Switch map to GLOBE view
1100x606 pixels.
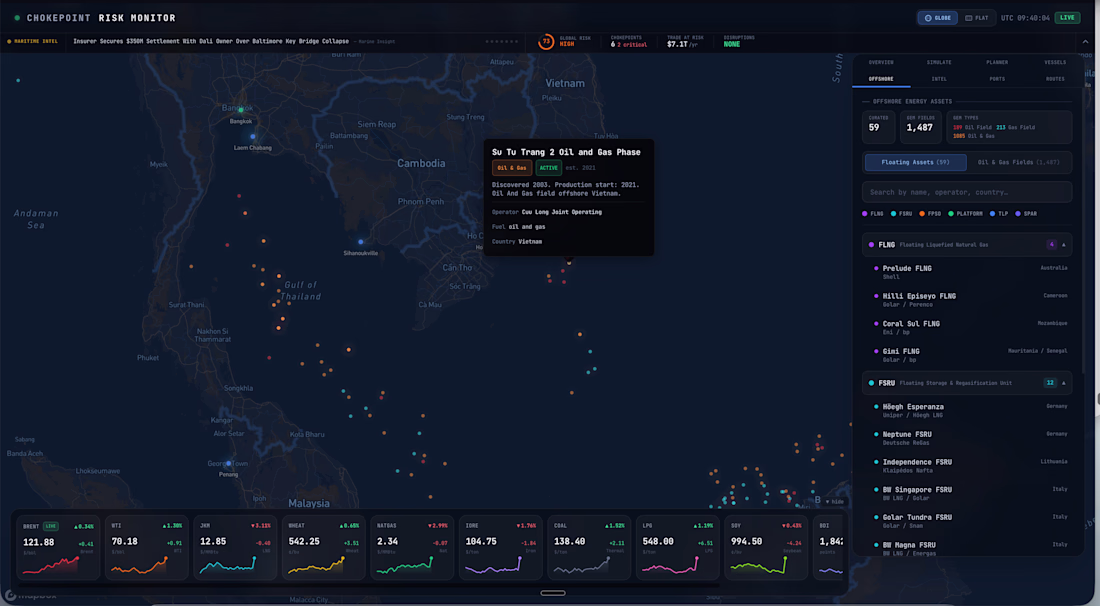coord(937,18)
